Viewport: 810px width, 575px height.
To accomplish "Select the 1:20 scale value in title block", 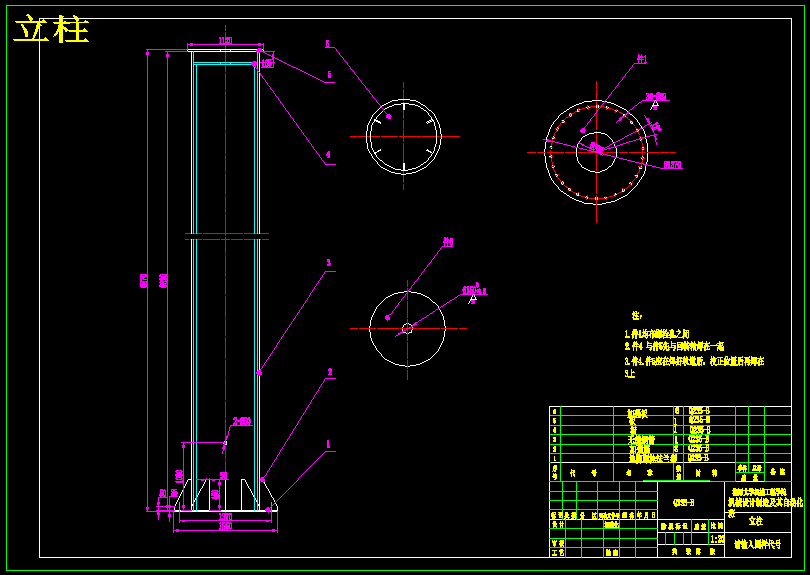I will click(717, 539).
